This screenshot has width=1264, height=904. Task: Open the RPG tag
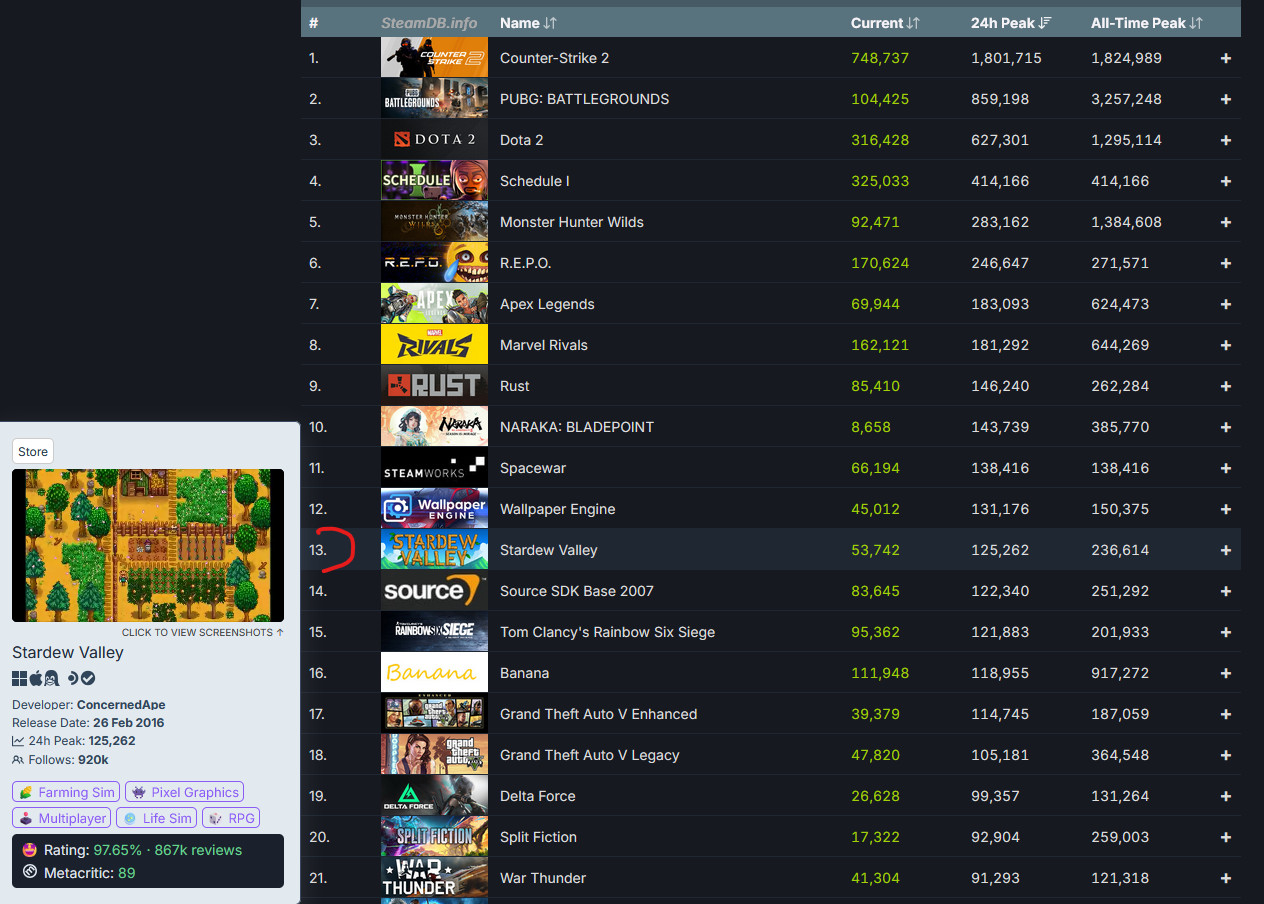coord(231,818)
